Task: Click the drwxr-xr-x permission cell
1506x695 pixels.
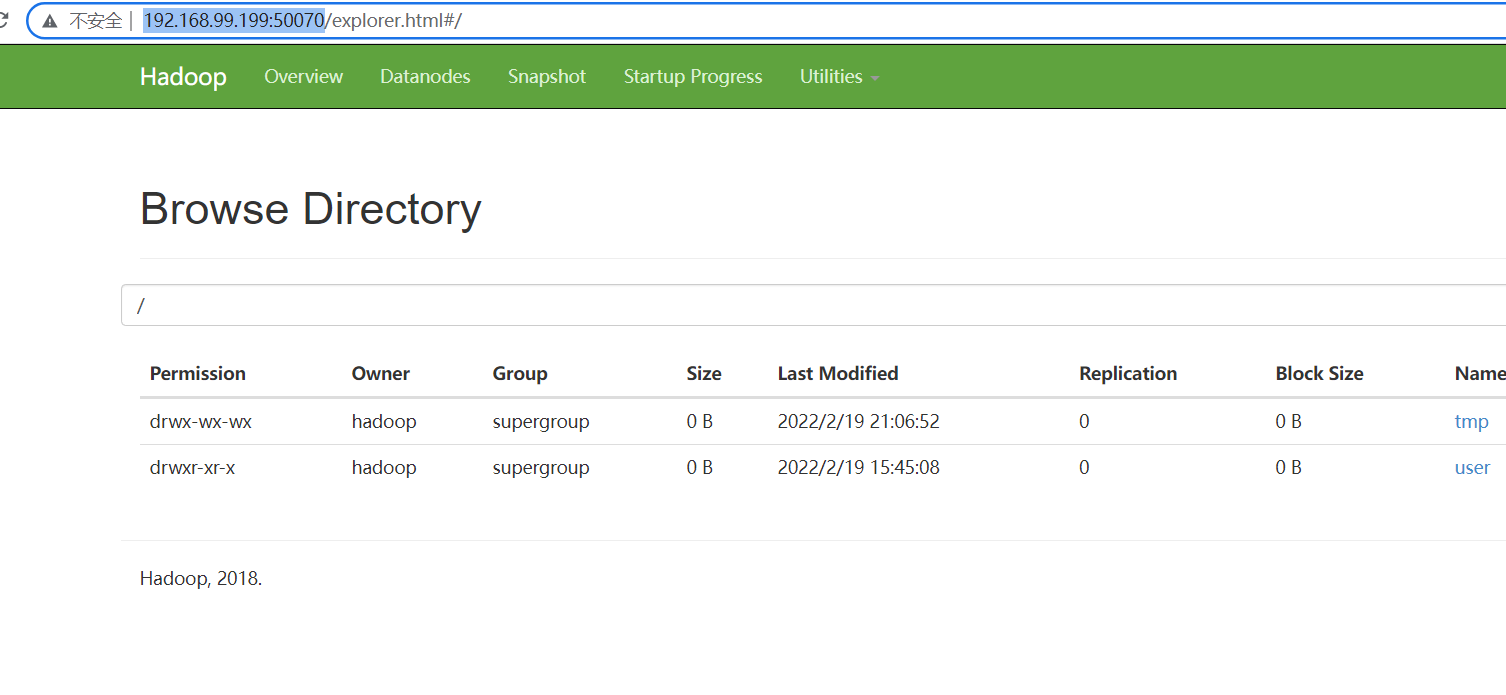Action: pyautogui.click(x=193, y=468)
